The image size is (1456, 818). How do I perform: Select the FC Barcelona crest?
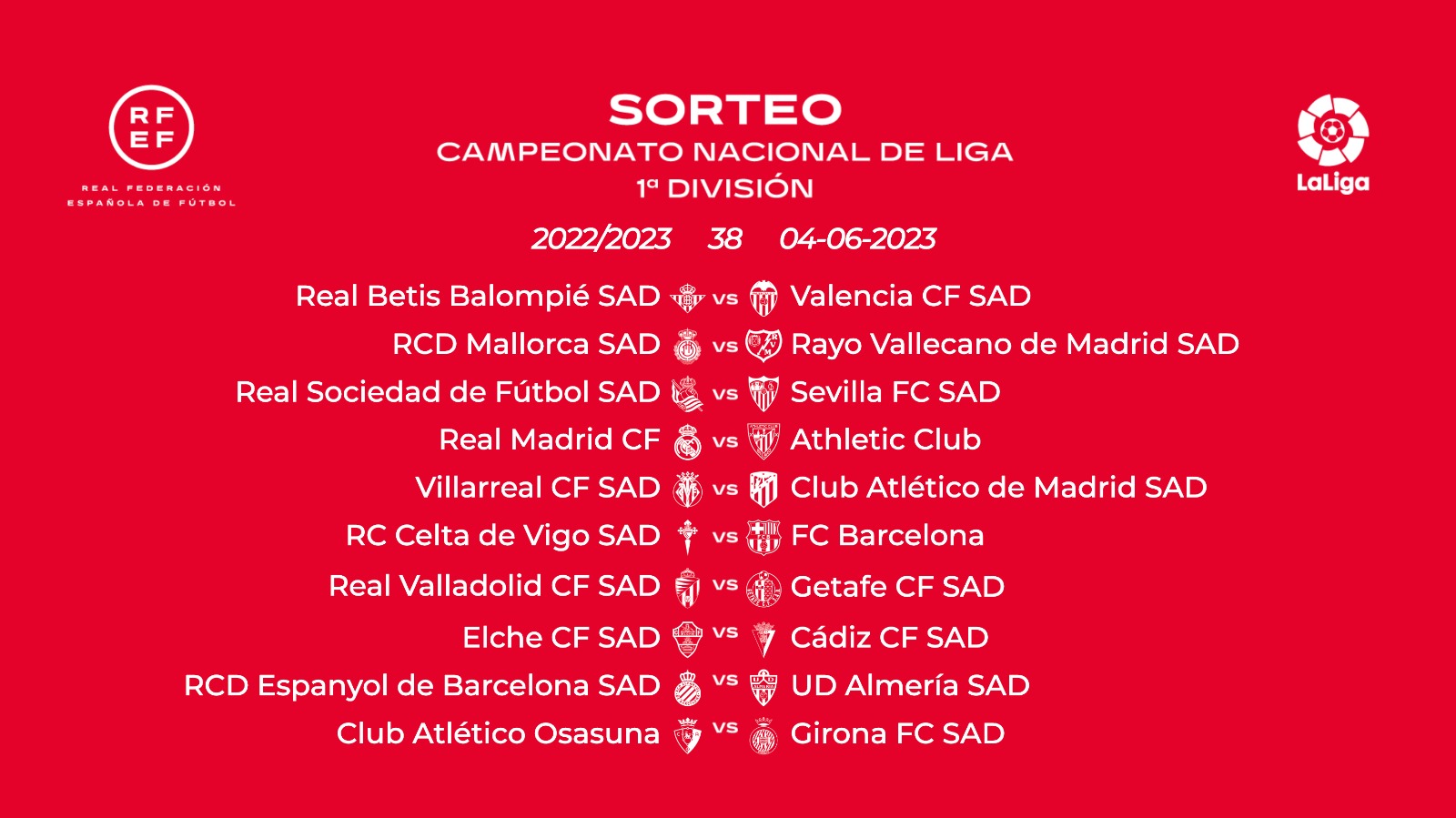[763, 537]
